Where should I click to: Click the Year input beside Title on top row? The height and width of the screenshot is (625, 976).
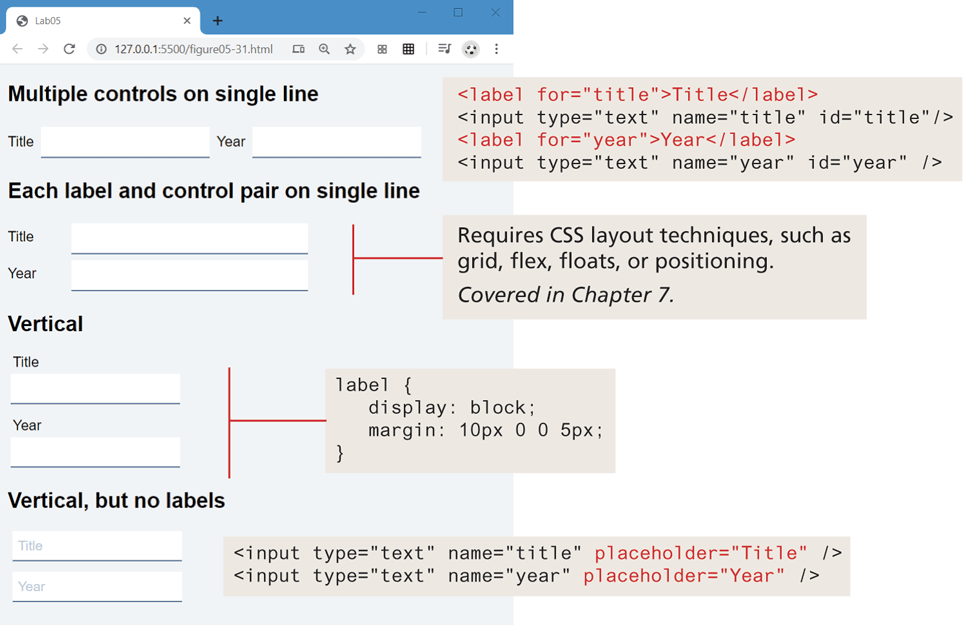click(x=336, y=142)
